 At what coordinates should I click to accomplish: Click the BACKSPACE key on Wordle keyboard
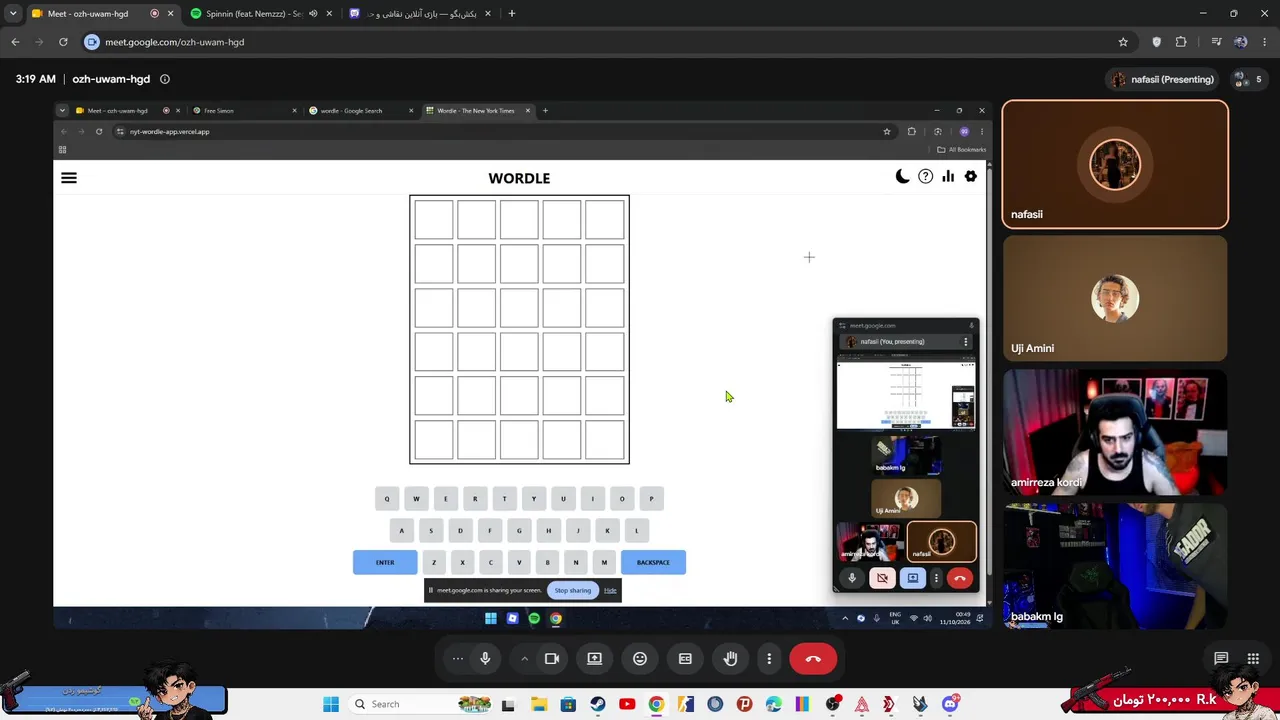coord(653,562)
